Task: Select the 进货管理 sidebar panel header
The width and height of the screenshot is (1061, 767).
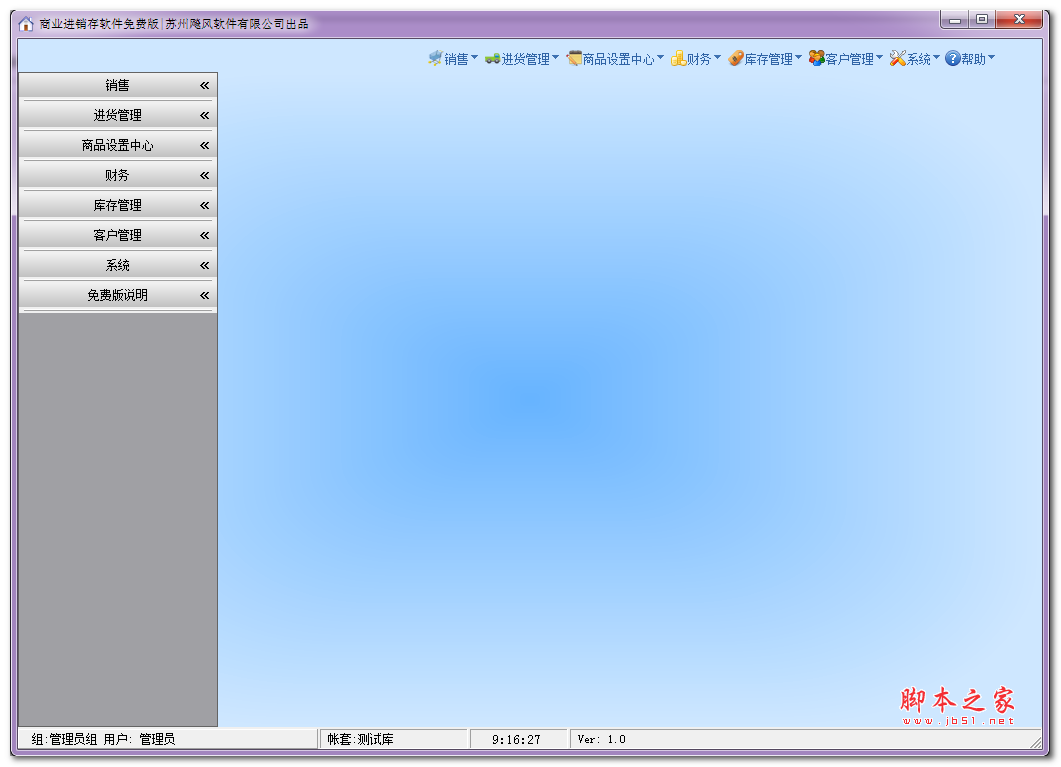Action: [x=118, y=115]
